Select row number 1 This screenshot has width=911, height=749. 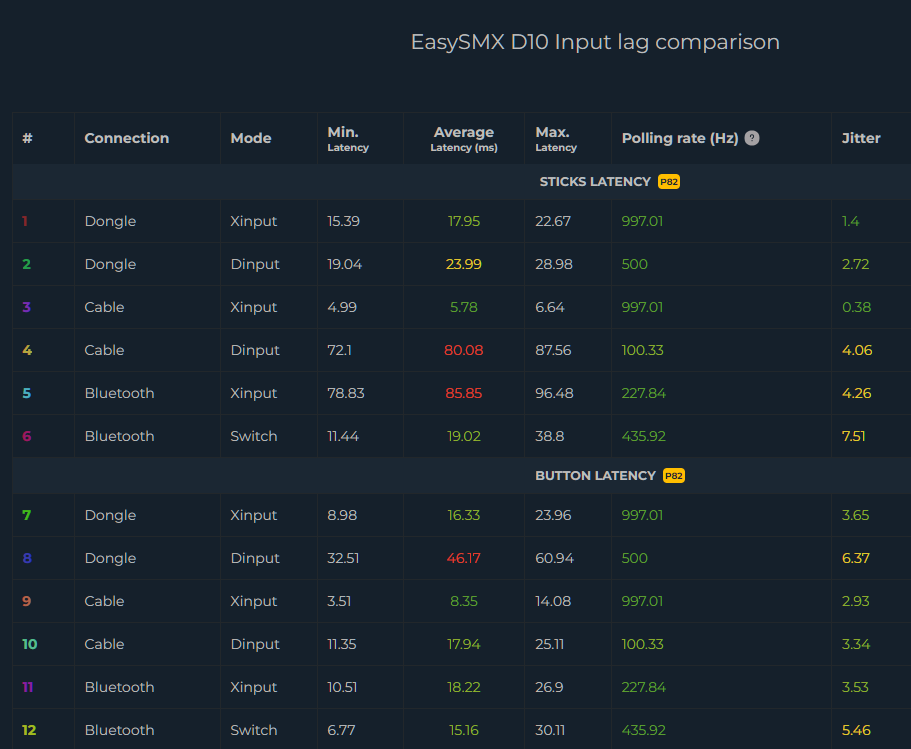(25, 221)
